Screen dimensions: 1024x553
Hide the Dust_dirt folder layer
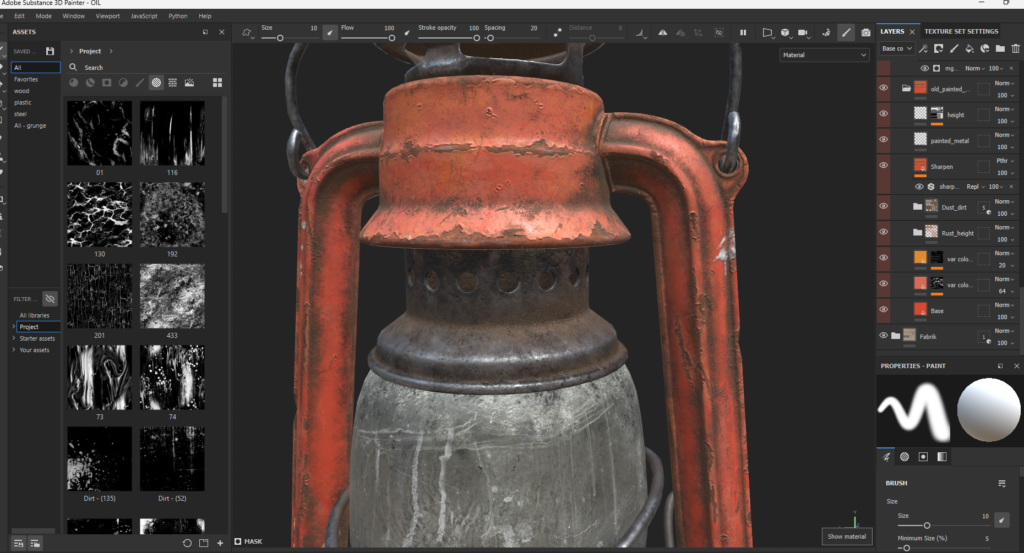pos(884,206)
